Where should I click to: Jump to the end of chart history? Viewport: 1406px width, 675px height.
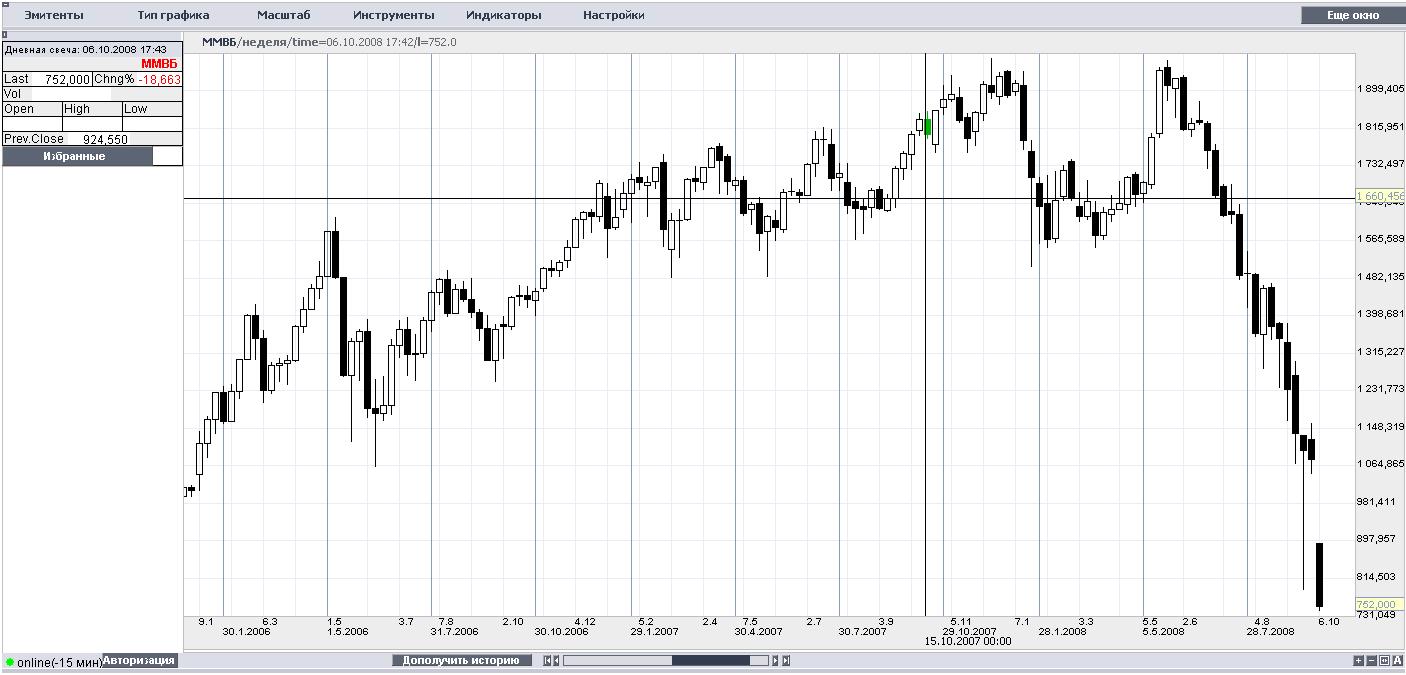tap(787, 660)
